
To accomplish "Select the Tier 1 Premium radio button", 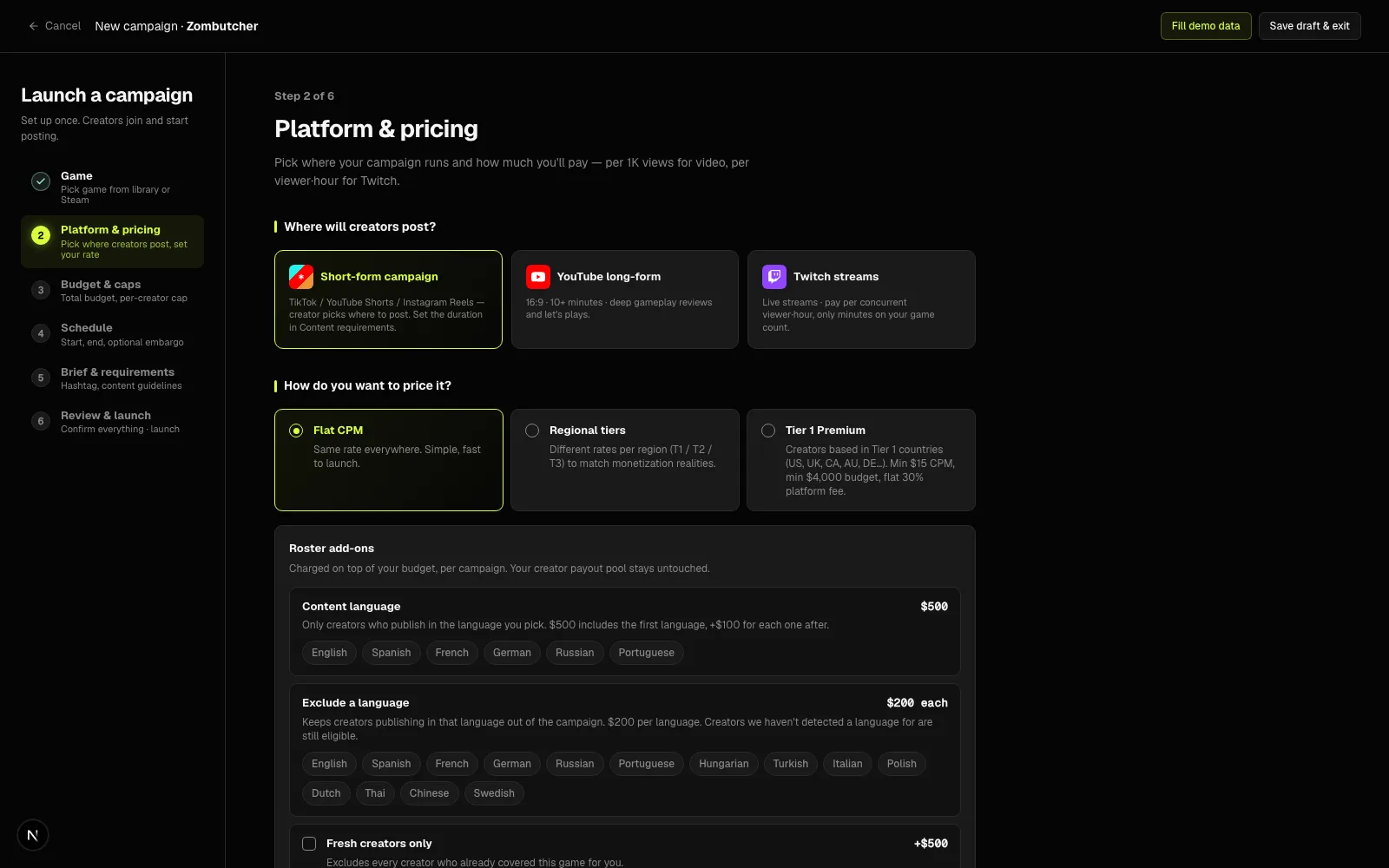I will pos(768,431).
